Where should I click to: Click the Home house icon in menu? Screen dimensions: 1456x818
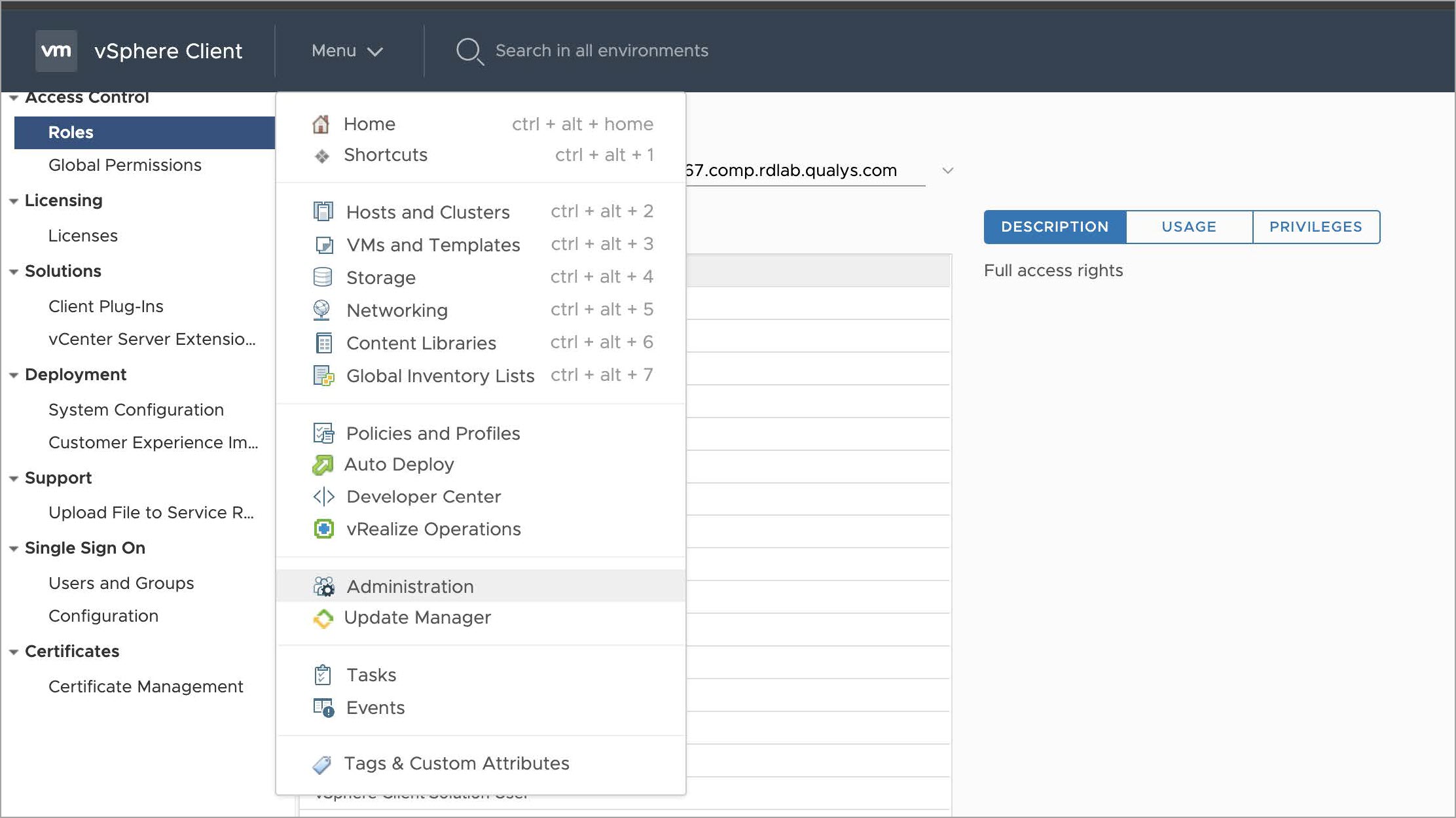(x=321, y=124)
